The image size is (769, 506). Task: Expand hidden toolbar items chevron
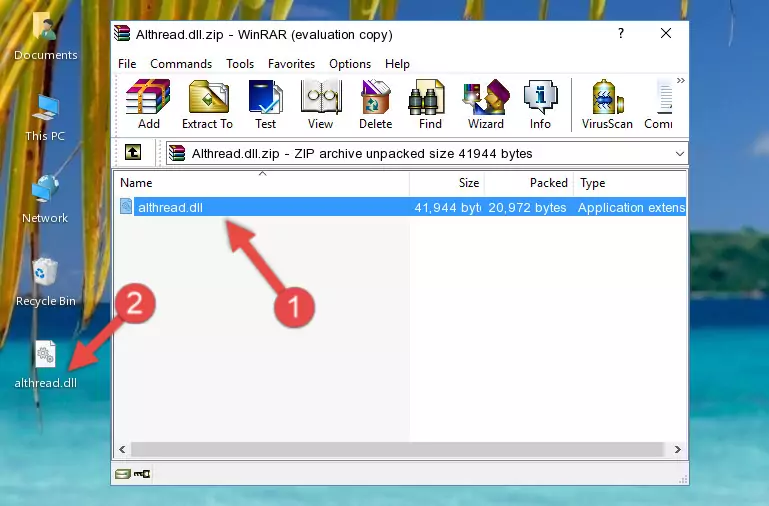point(681,80)
